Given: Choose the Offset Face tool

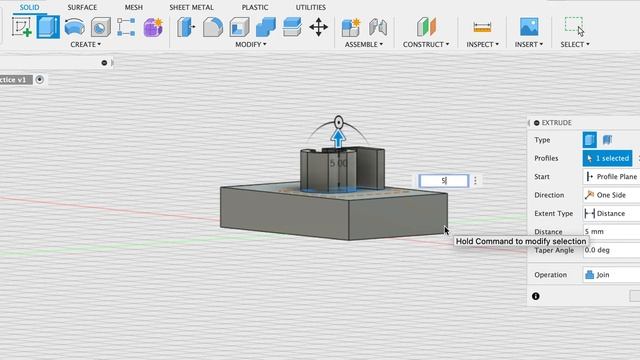Looking at the screenshot, I should tap(292, 27).
